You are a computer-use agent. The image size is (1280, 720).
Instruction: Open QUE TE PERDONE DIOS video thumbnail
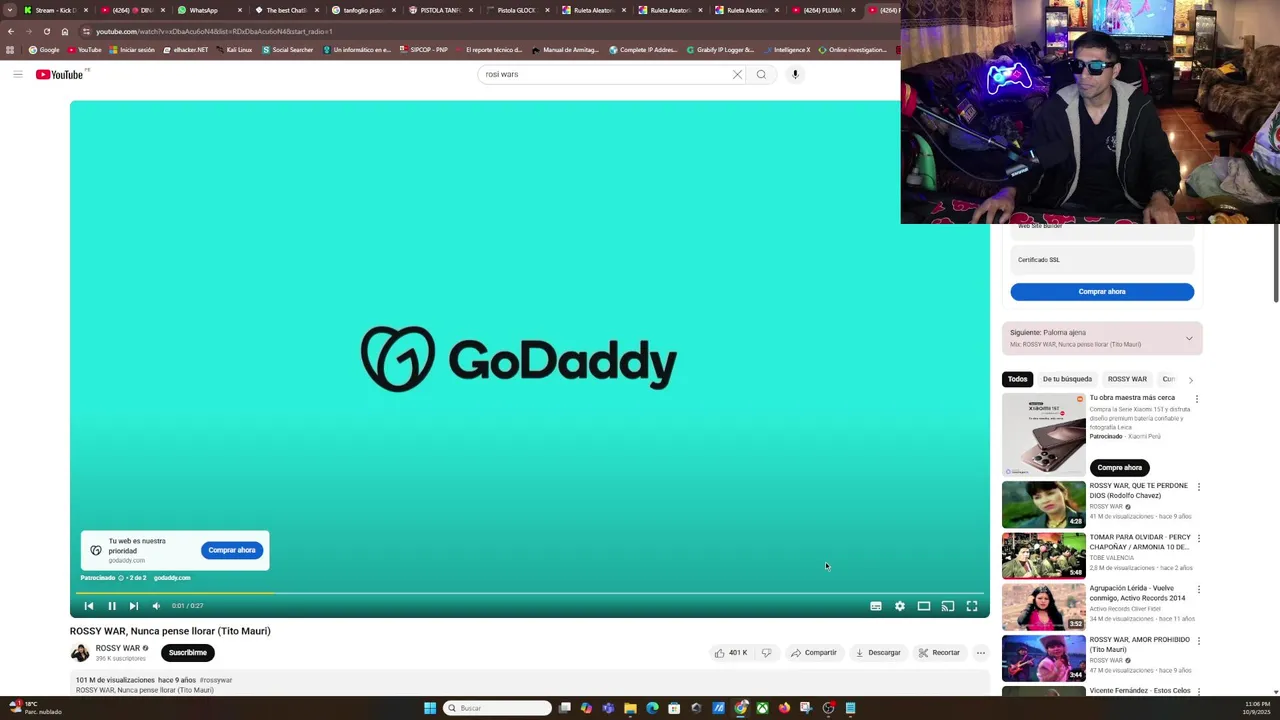1043,505
